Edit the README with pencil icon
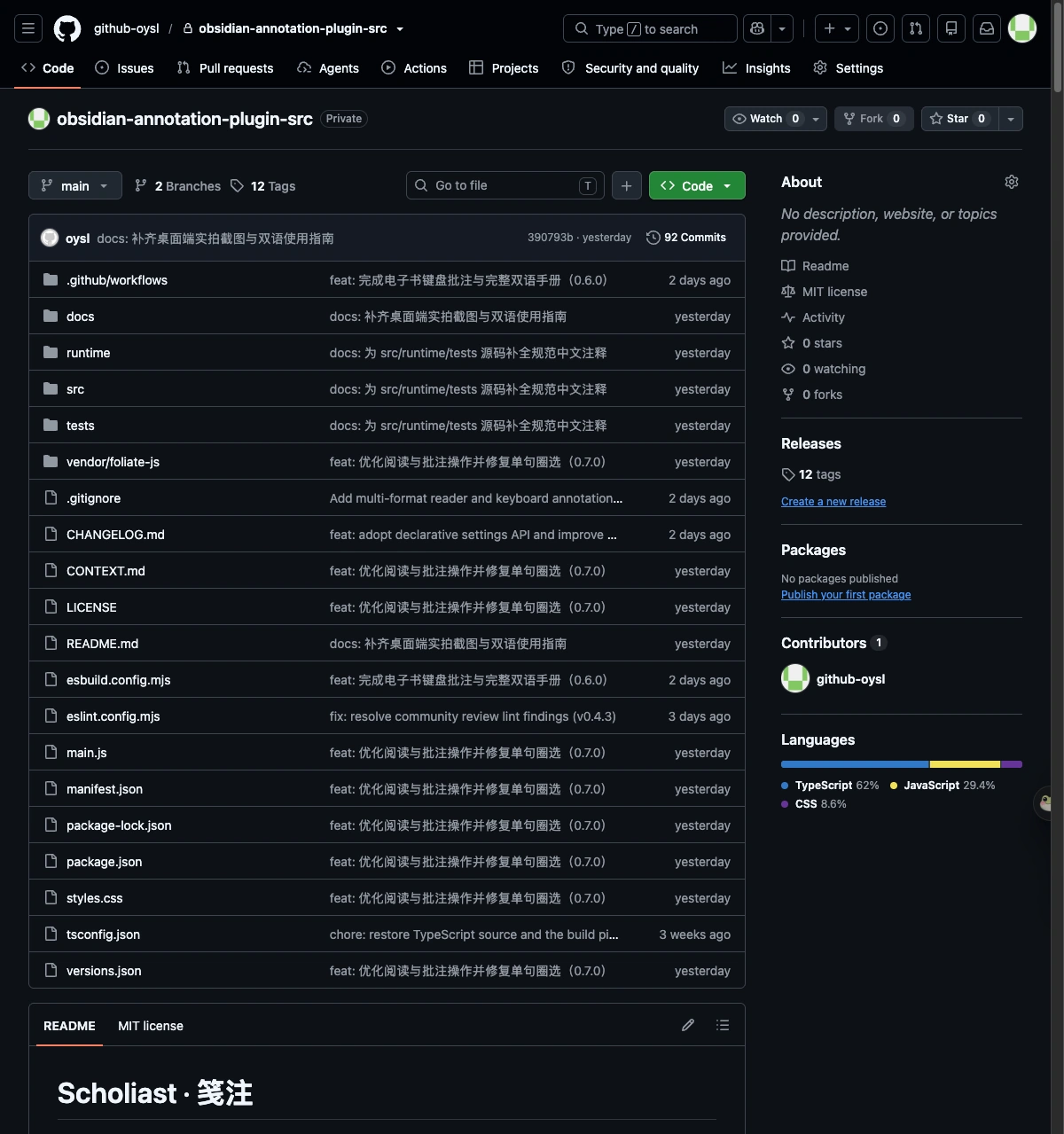 point(688,1025)
